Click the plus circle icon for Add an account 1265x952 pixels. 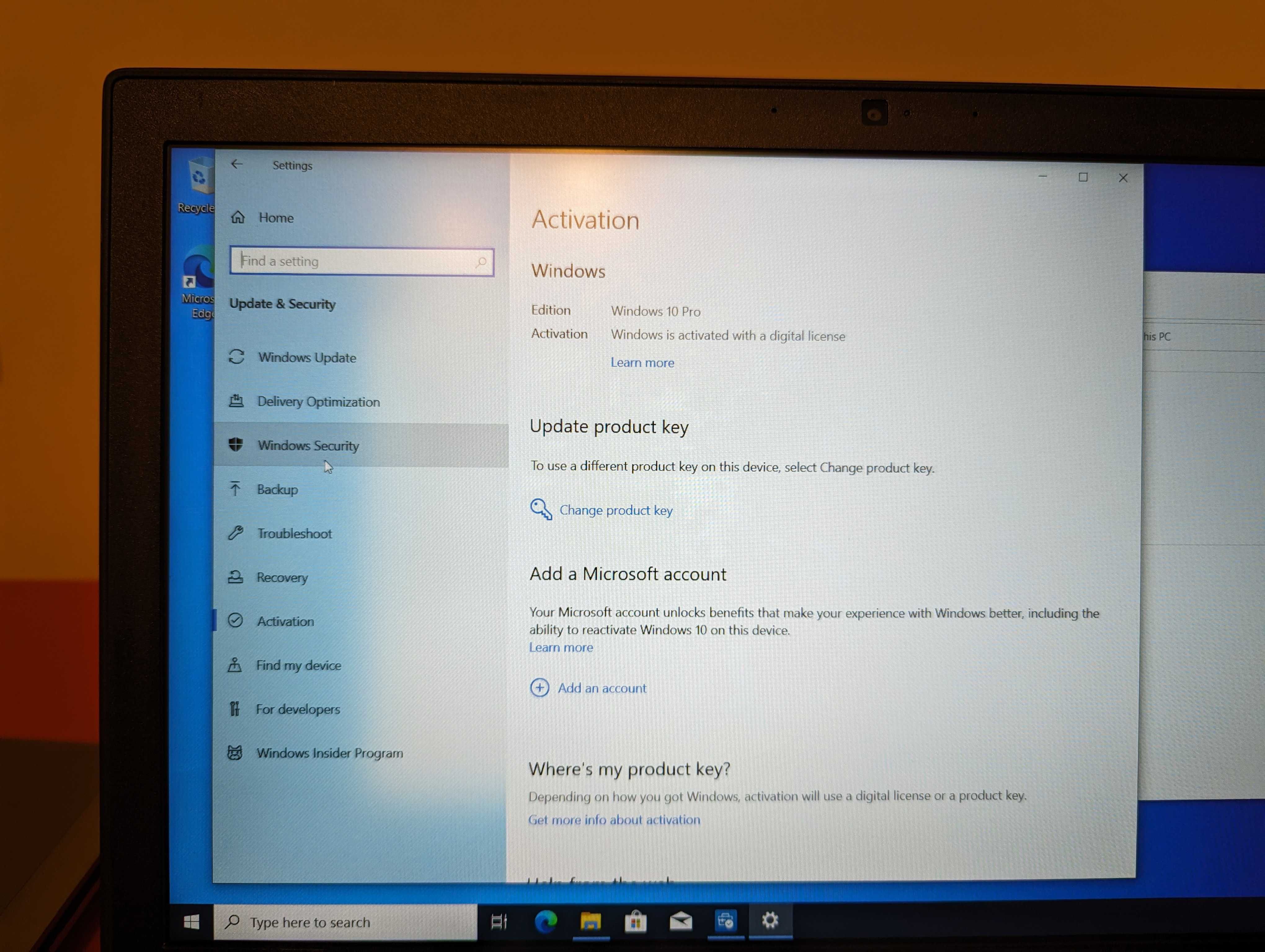(539, 687)
